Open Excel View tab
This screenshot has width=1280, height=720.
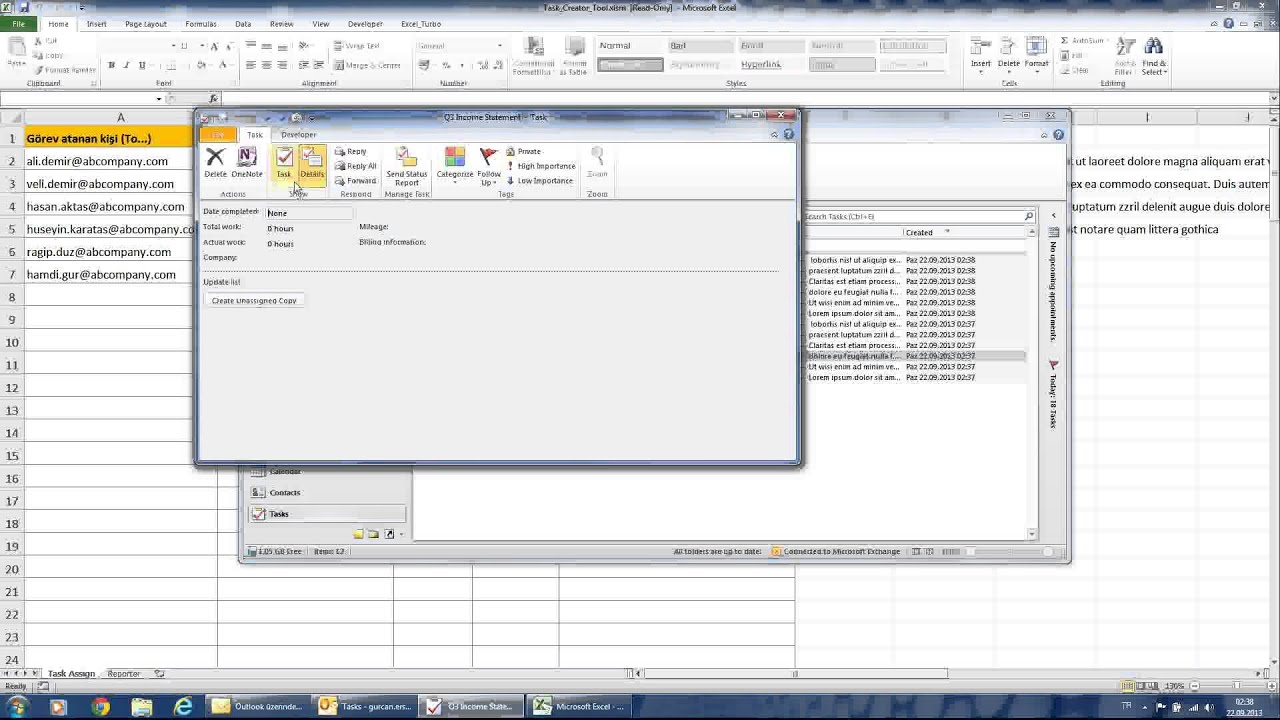coord(321,24)
